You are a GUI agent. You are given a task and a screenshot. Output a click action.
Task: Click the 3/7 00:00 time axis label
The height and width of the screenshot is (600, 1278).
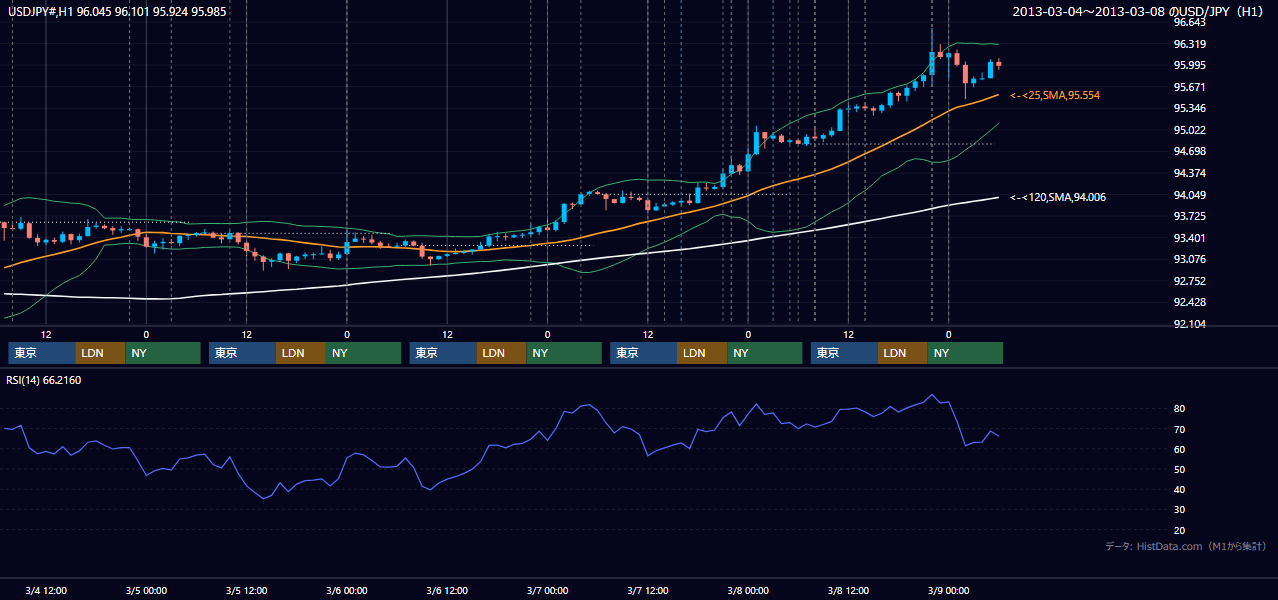(547, 590)
